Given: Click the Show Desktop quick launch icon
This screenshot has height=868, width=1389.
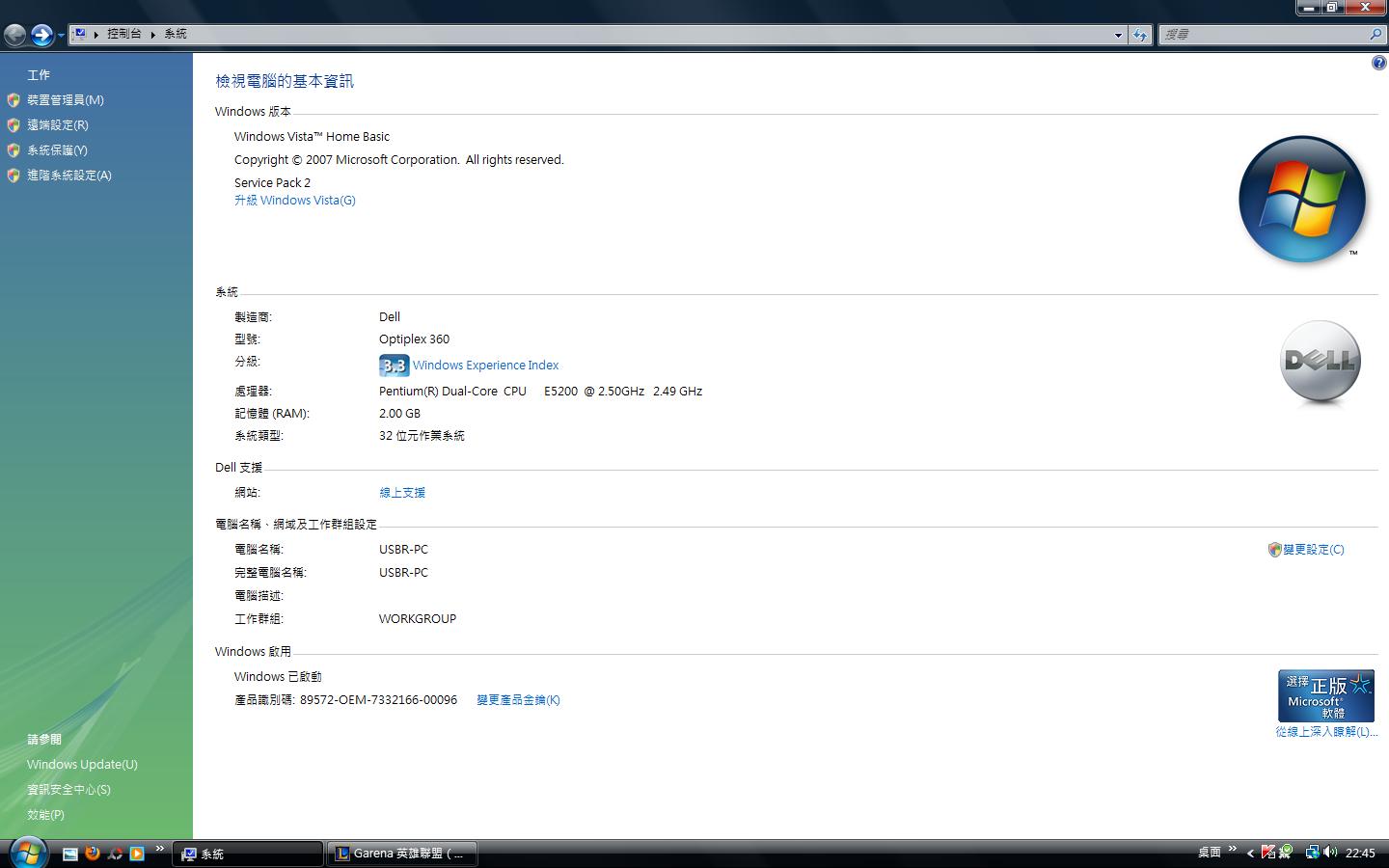Looking at the screenshot, I should click(x=70, y=854).
